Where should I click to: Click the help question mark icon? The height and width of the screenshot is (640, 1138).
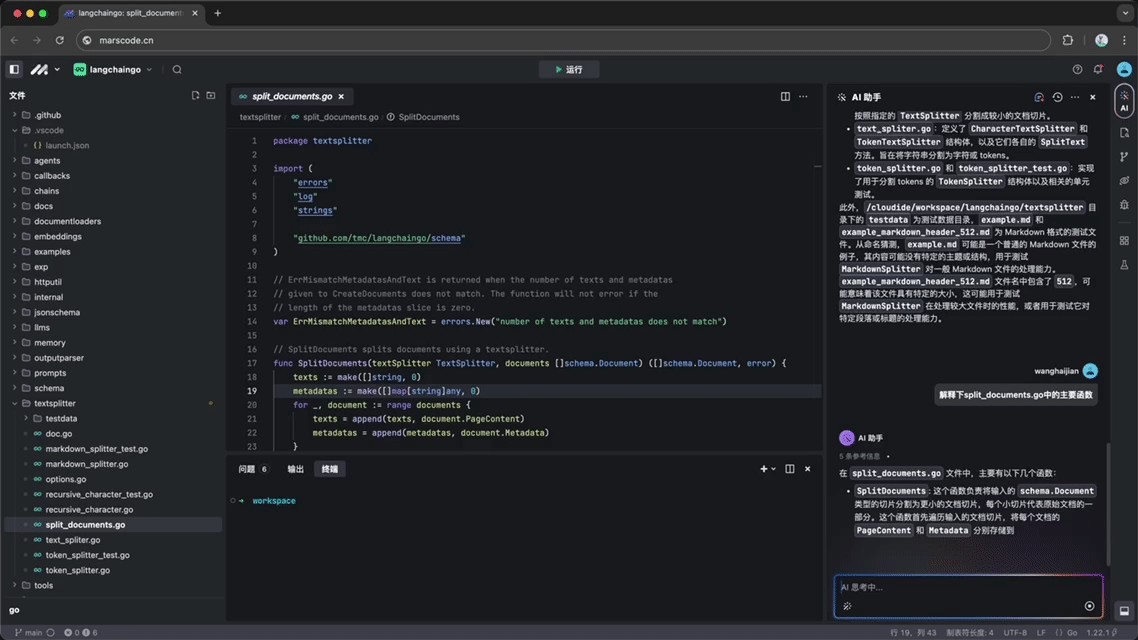pyautogui.click(x=1077, y=70)
